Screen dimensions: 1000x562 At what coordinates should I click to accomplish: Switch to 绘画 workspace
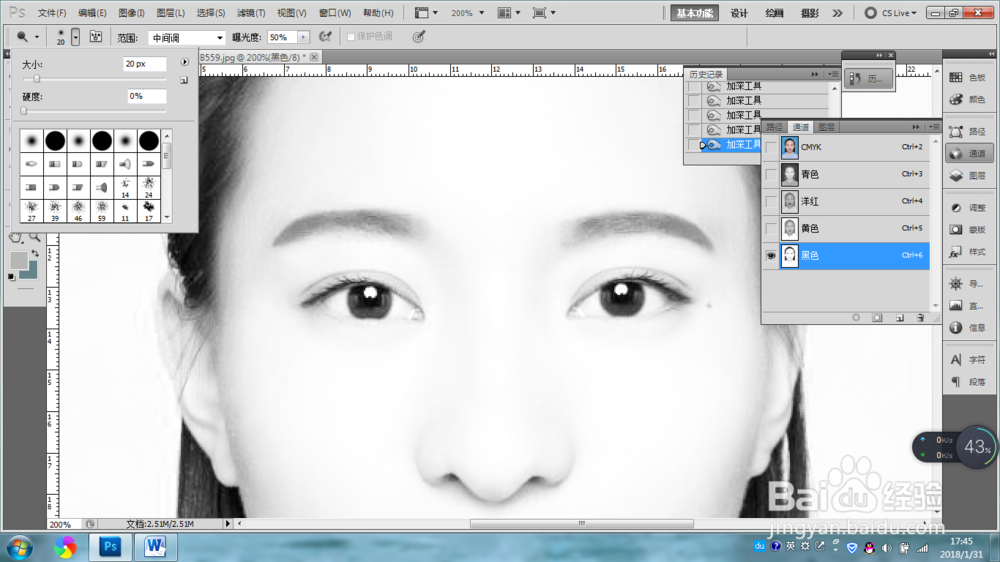(x=774, y=13)
